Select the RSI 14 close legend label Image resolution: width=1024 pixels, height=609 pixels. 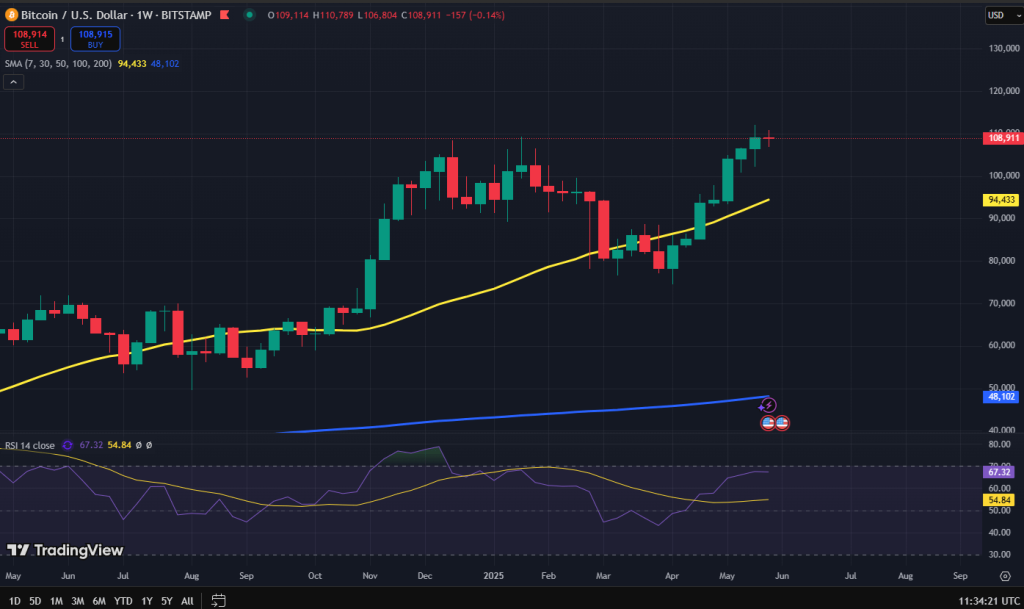pos(30,445)
